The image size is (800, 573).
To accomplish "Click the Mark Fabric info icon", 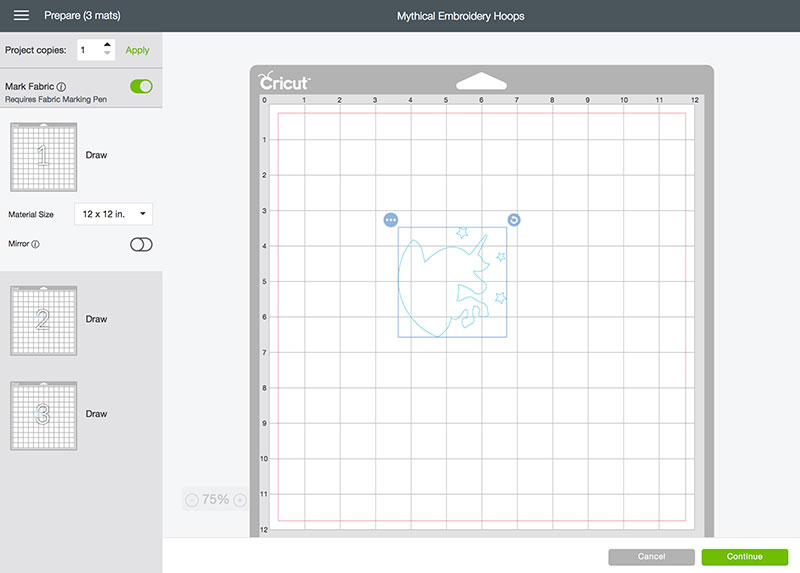I will pos(61,87).
